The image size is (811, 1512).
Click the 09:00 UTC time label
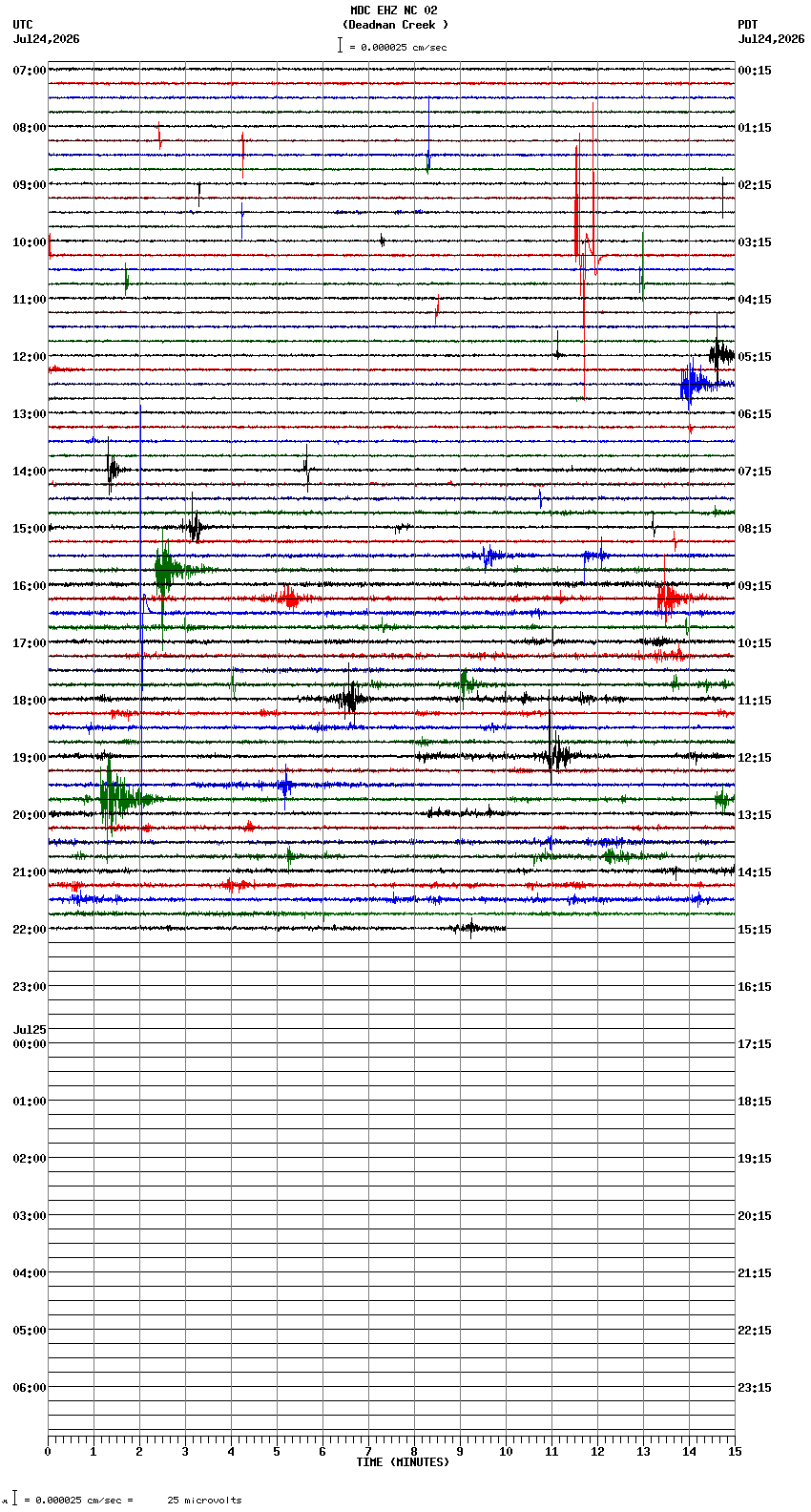click(x=29, y=185)
